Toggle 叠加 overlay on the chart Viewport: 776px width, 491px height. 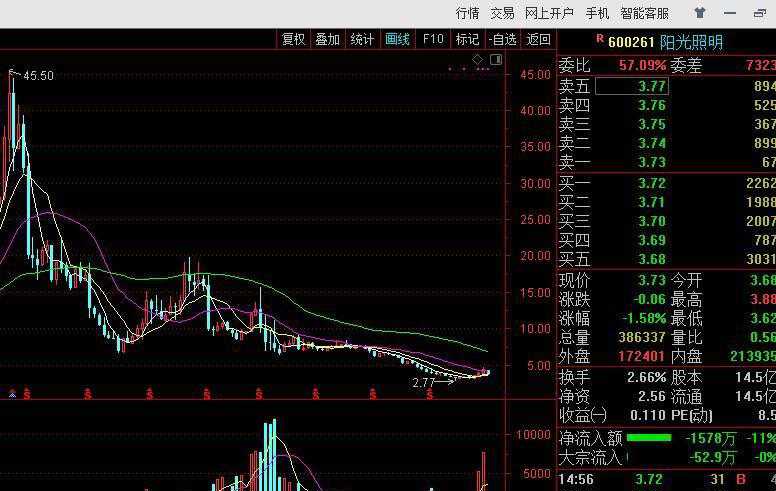327,39
